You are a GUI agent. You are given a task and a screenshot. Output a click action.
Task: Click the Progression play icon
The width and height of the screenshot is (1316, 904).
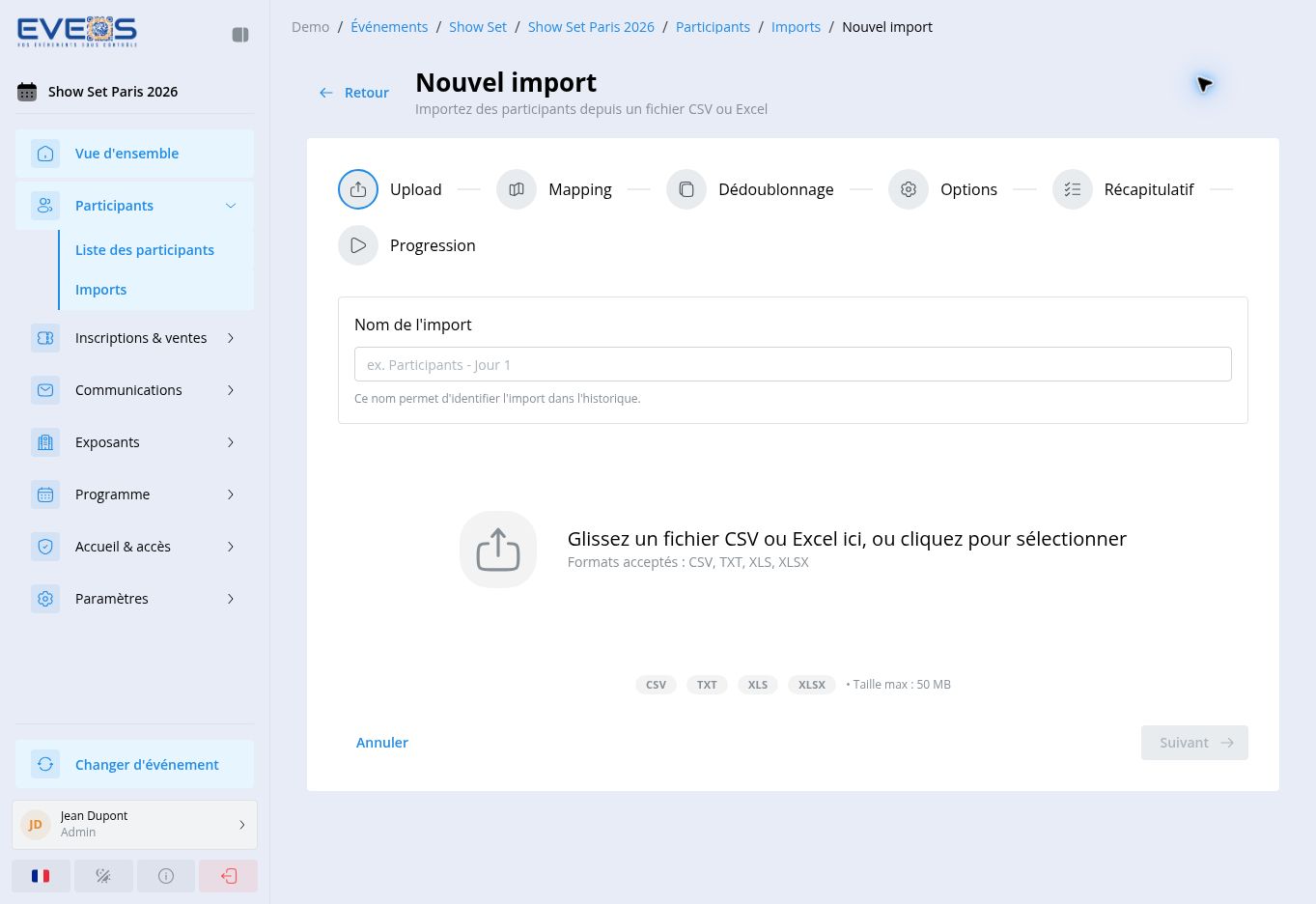[358, 245]
